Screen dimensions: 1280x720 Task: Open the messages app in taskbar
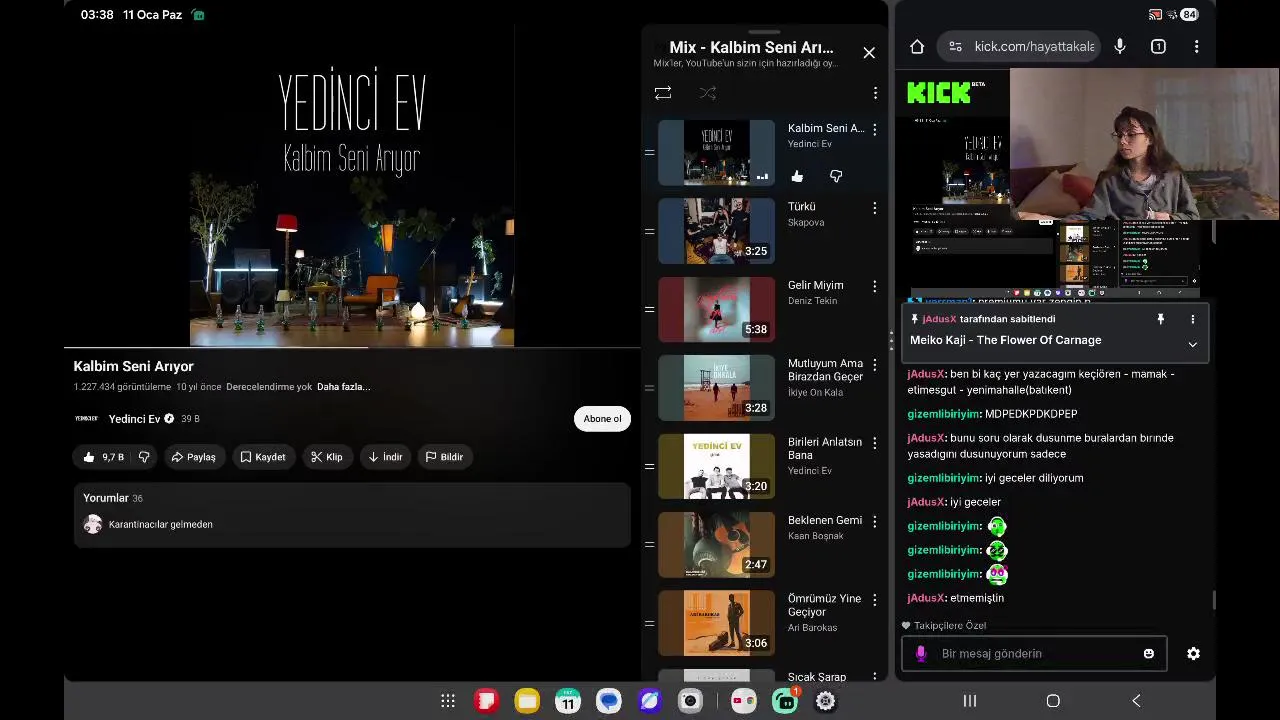[x=609, y=701]
